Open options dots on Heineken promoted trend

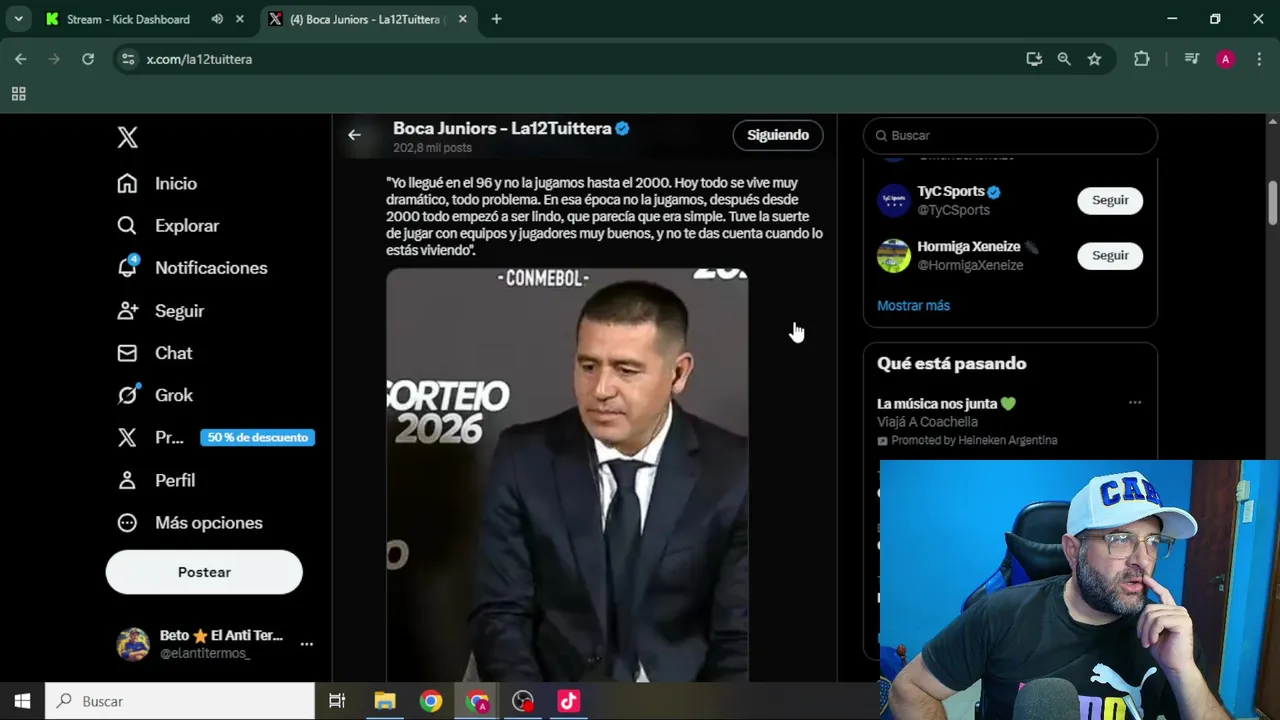pos(1135,403)
